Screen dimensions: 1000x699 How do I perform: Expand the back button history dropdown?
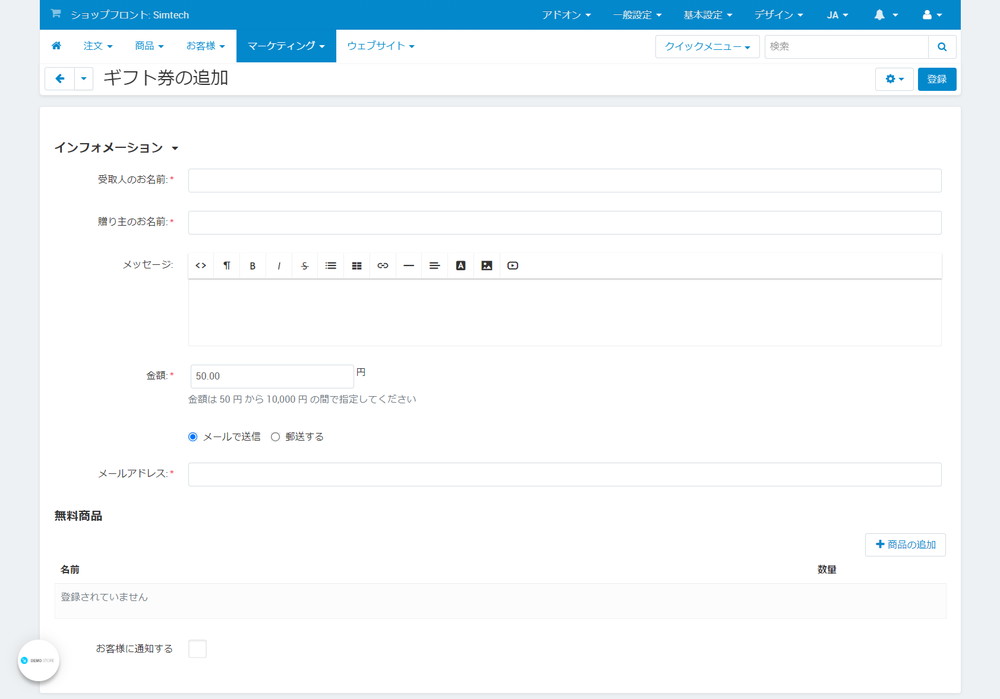pyautogui.click(x=84, y=78)
